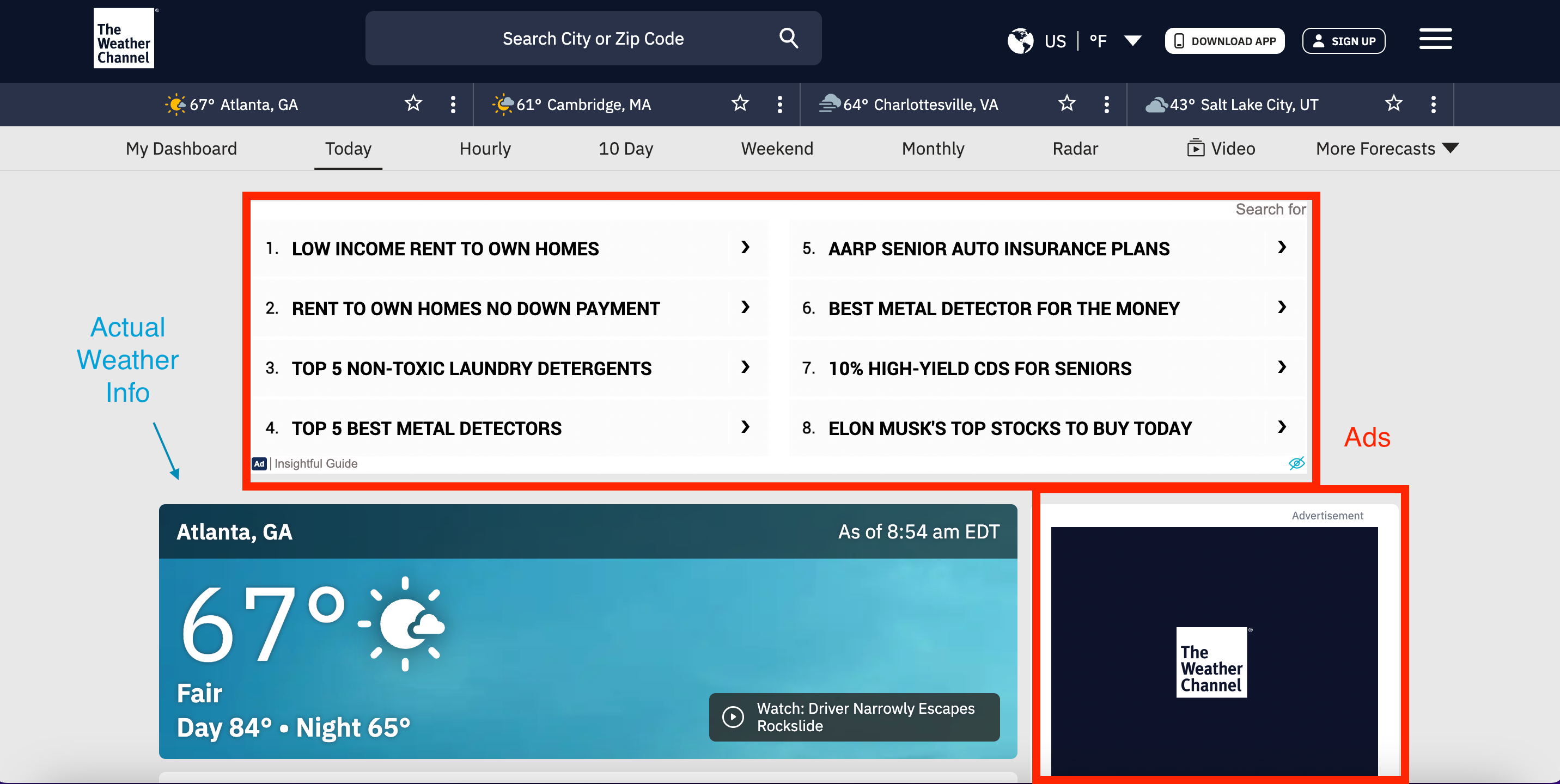Click the °F unit label

pyautogui.click(x=1098, y=41)
